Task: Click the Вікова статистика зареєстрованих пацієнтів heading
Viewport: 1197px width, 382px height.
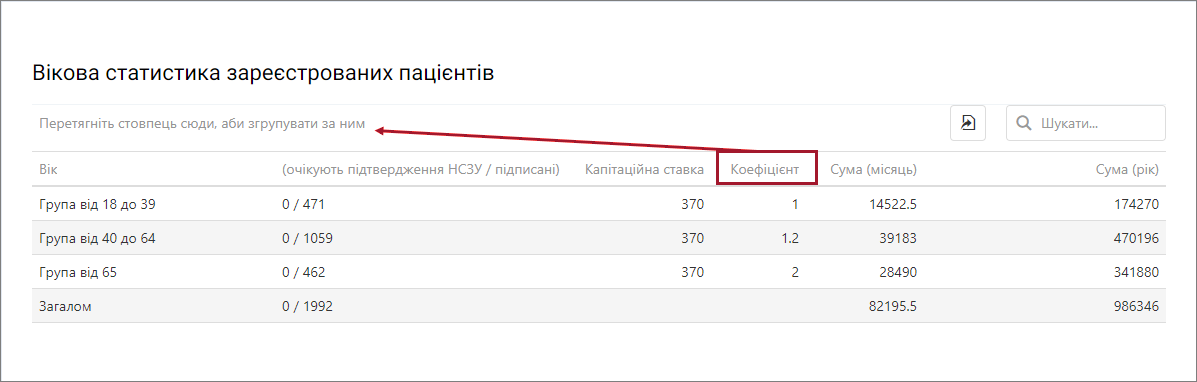Action: point(263,73)
